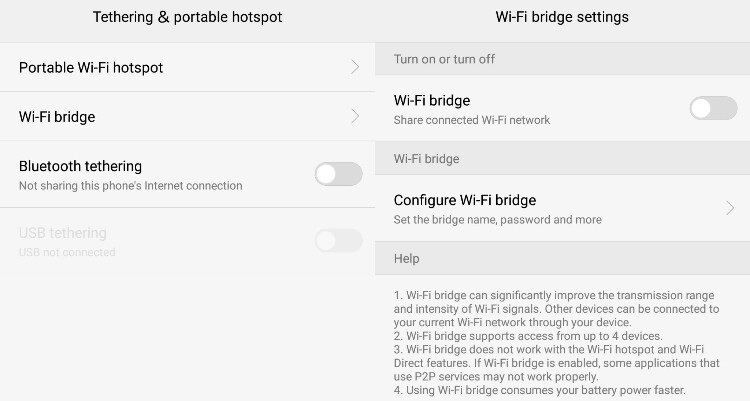Image resolution: width=750 pixels, height=401 pixels.
Task: Click the "Wi-Fi bridge settings" page title
Action: click(x=562, y=17)
